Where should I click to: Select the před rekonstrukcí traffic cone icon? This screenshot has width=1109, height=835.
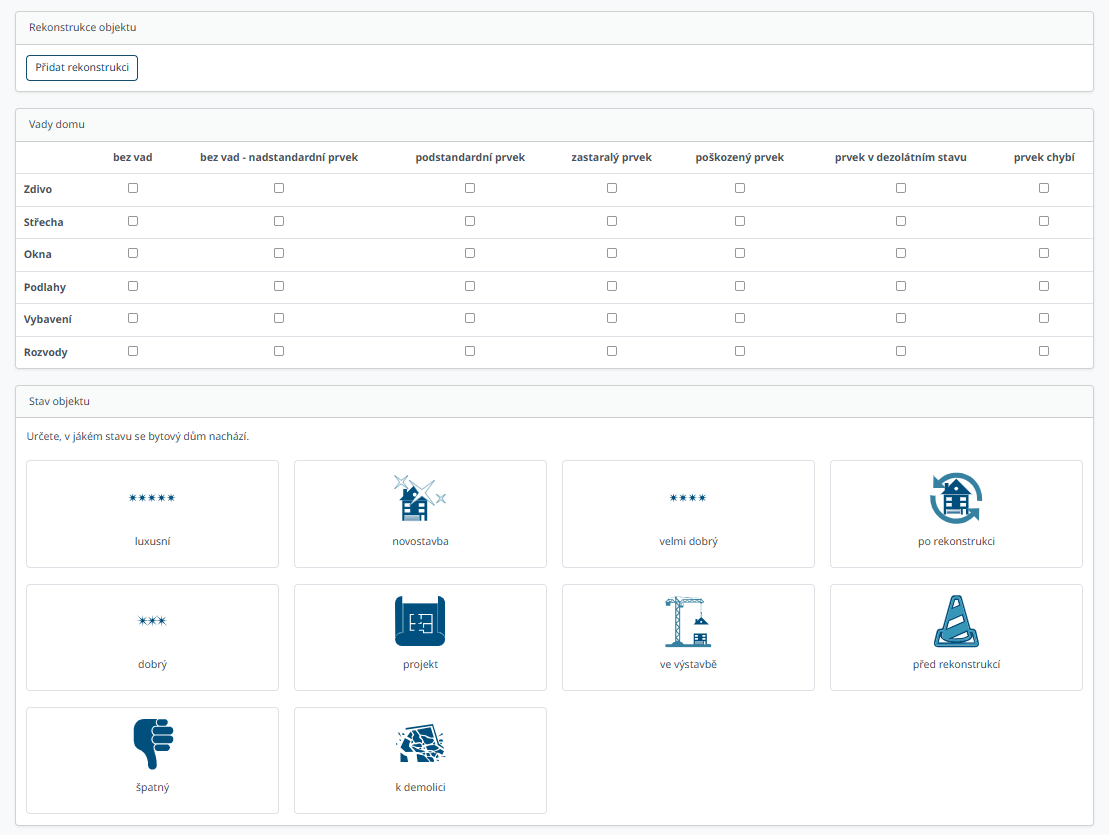(956, 621)
